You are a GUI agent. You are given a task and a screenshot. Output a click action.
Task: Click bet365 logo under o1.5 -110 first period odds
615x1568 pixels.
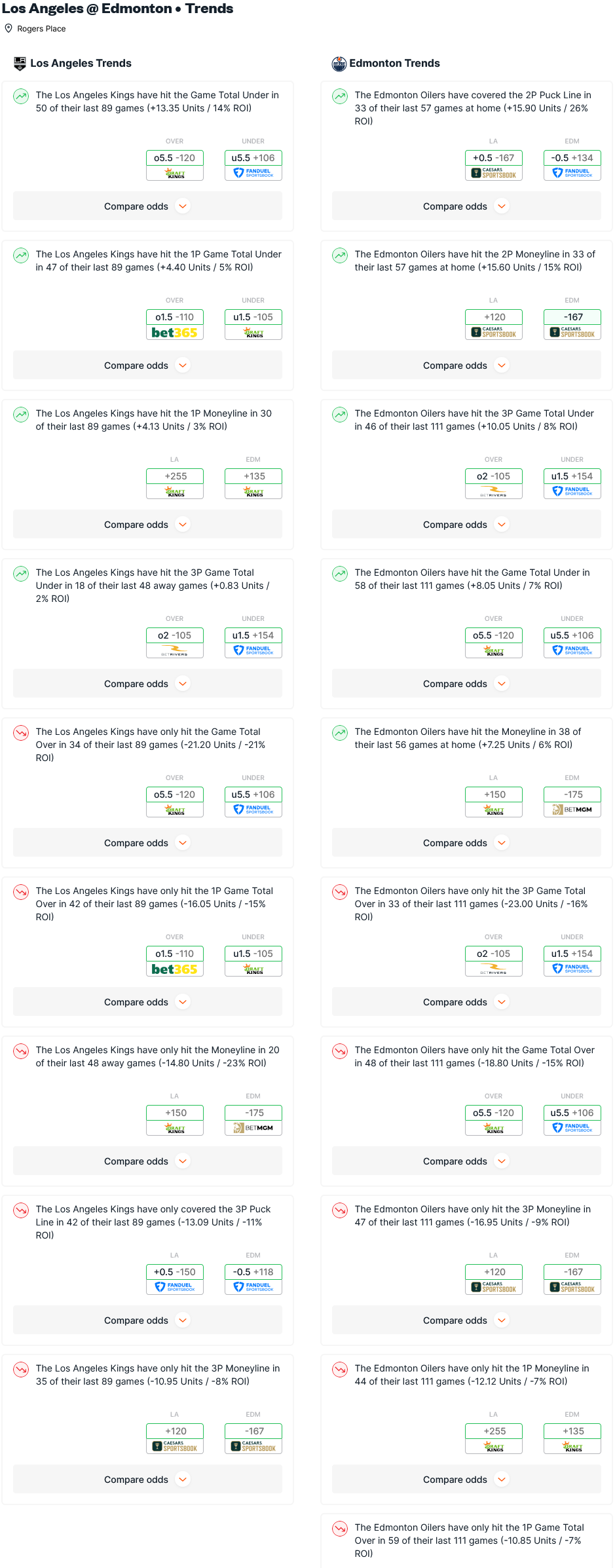[174, 333]
